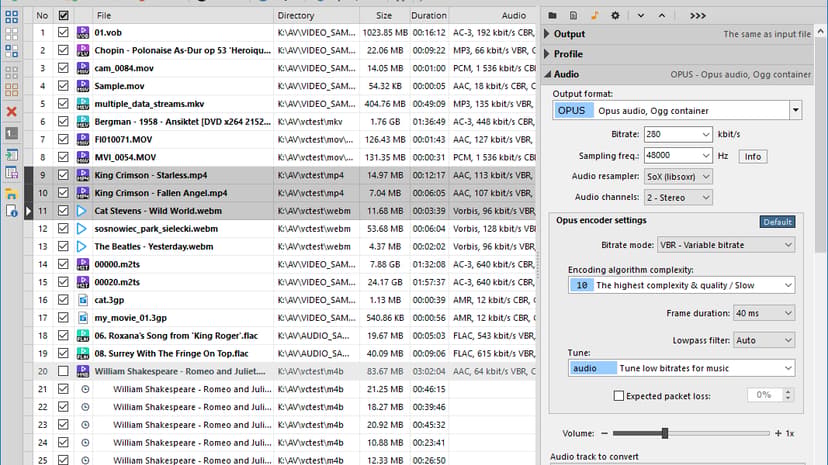Expand the Output section
Viewport: 828px width, 465px height.
pos(548,34)
